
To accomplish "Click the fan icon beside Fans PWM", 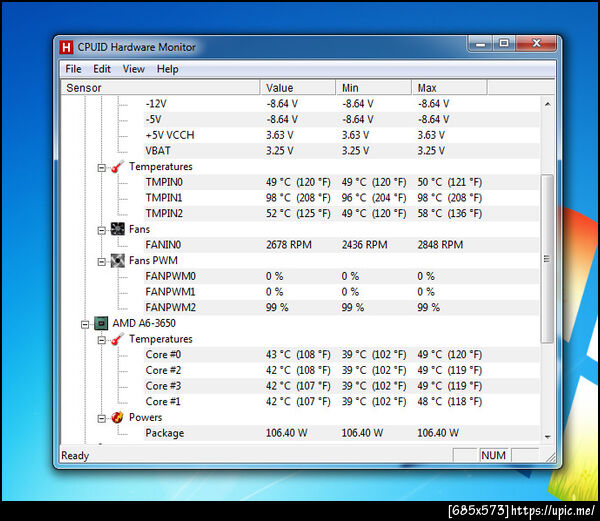I will coord(117,260).
